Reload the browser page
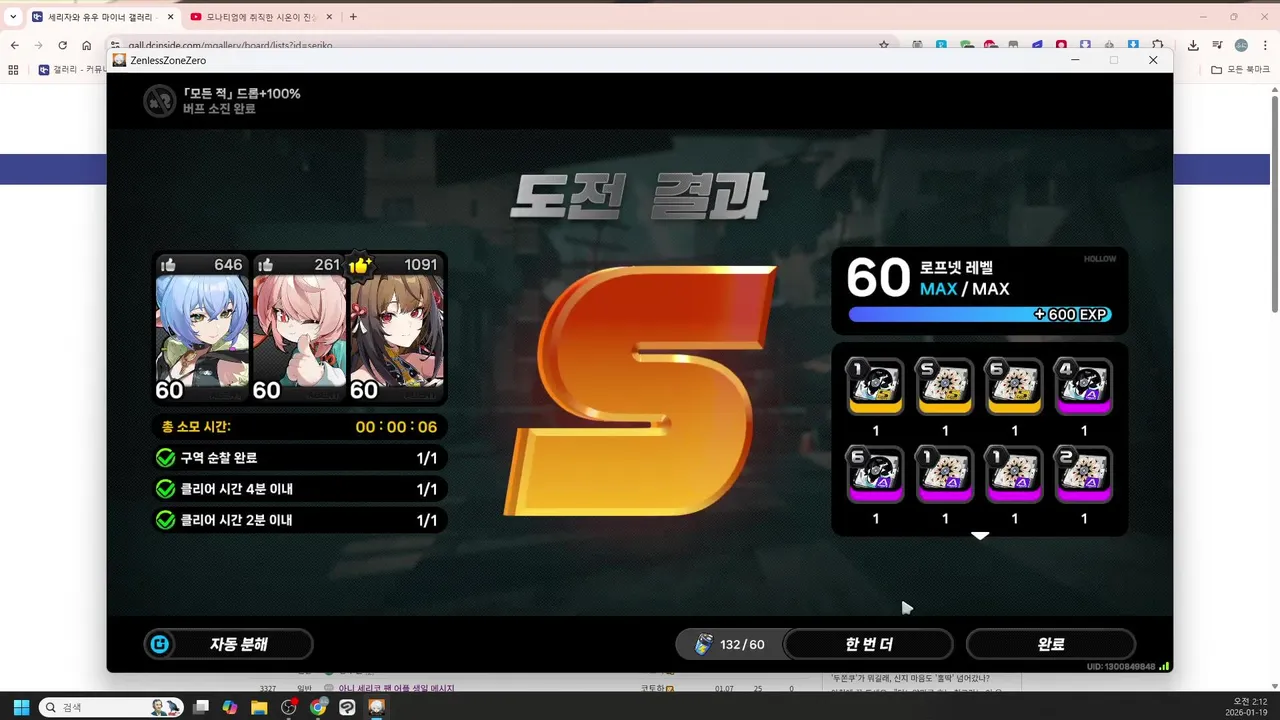The height and width of the screenshot is (720, 1280). click(63, 45)
